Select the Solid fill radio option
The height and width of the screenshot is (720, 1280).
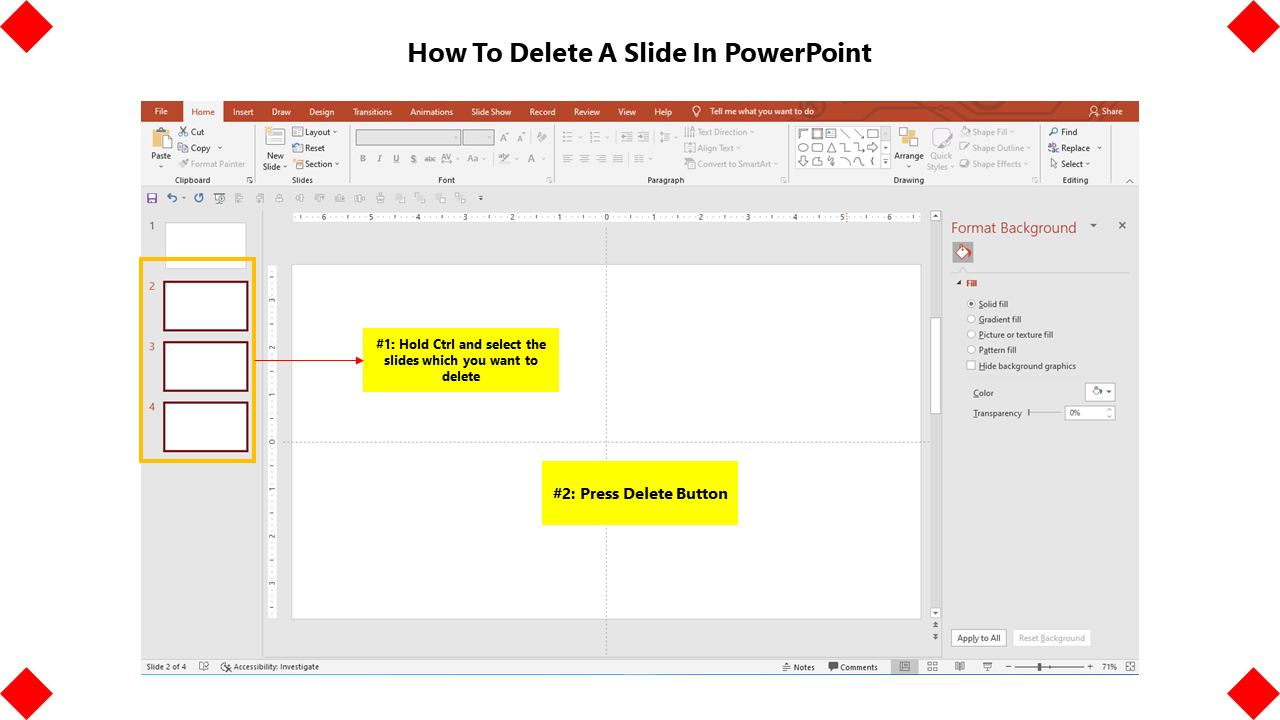[x=971, y=304]
